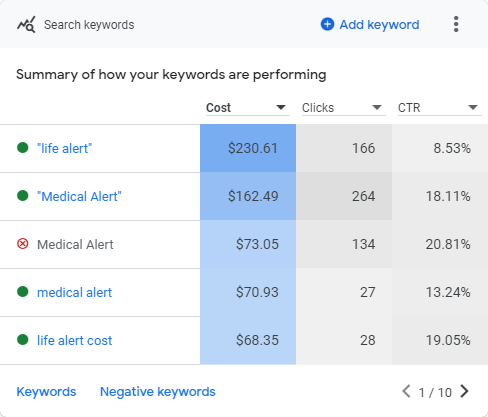Click the $70.93 cost cell
Image resolution: width=488 pixels, height=417 pixels.
(x=248, y=292)
